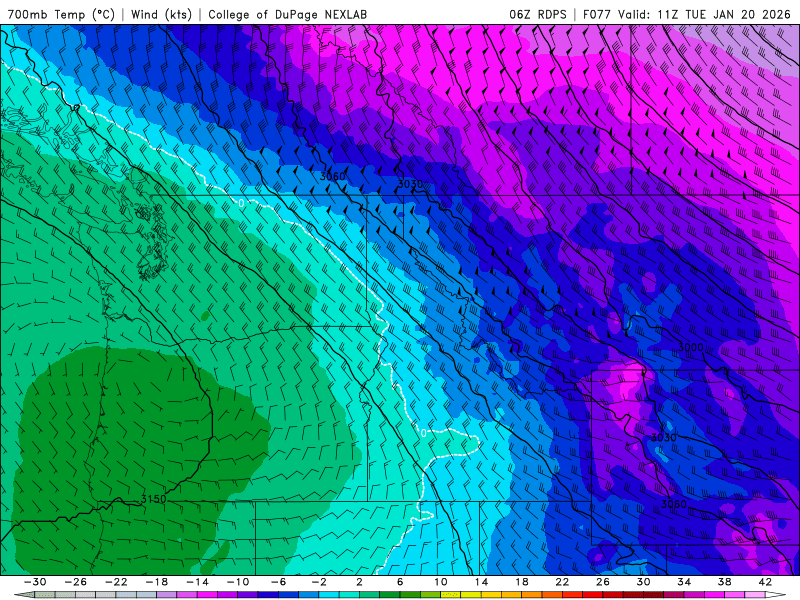Click the "3000" height contour label
This screenshot has width=800, height=600.
(x=690, y=347)
